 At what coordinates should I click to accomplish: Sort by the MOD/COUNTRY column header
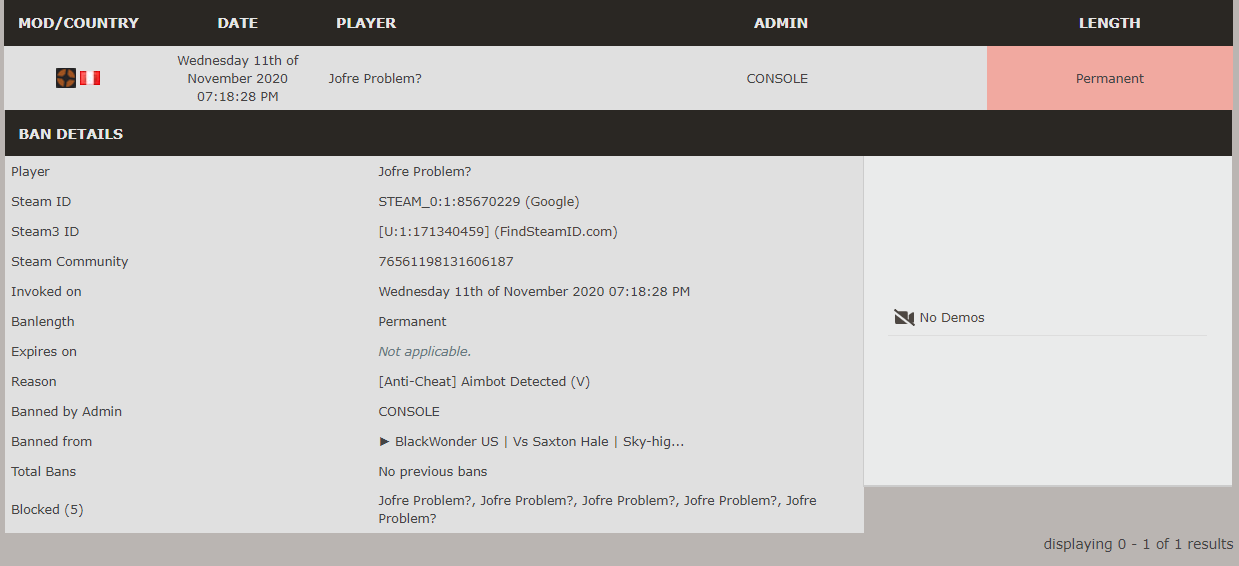pos(78,23)
